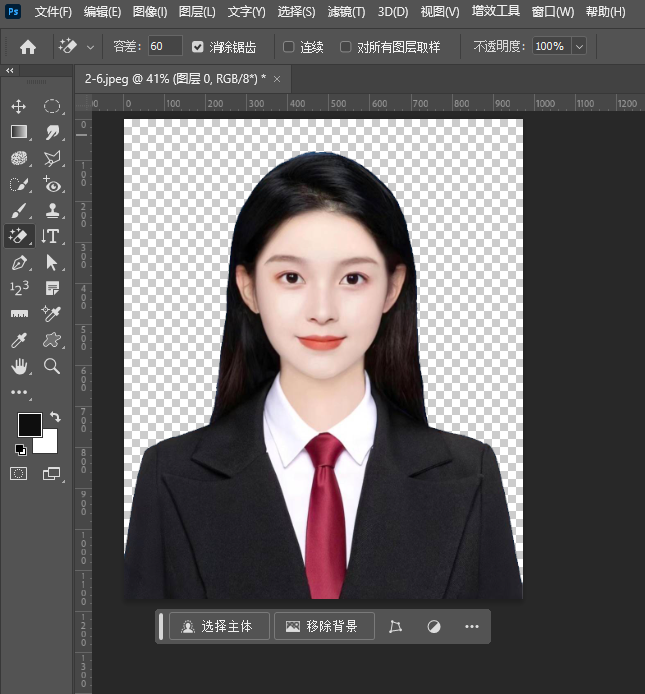Select the Path Selection arrow tool
This screenshot has width=645, height=694.
pos(52,263)
